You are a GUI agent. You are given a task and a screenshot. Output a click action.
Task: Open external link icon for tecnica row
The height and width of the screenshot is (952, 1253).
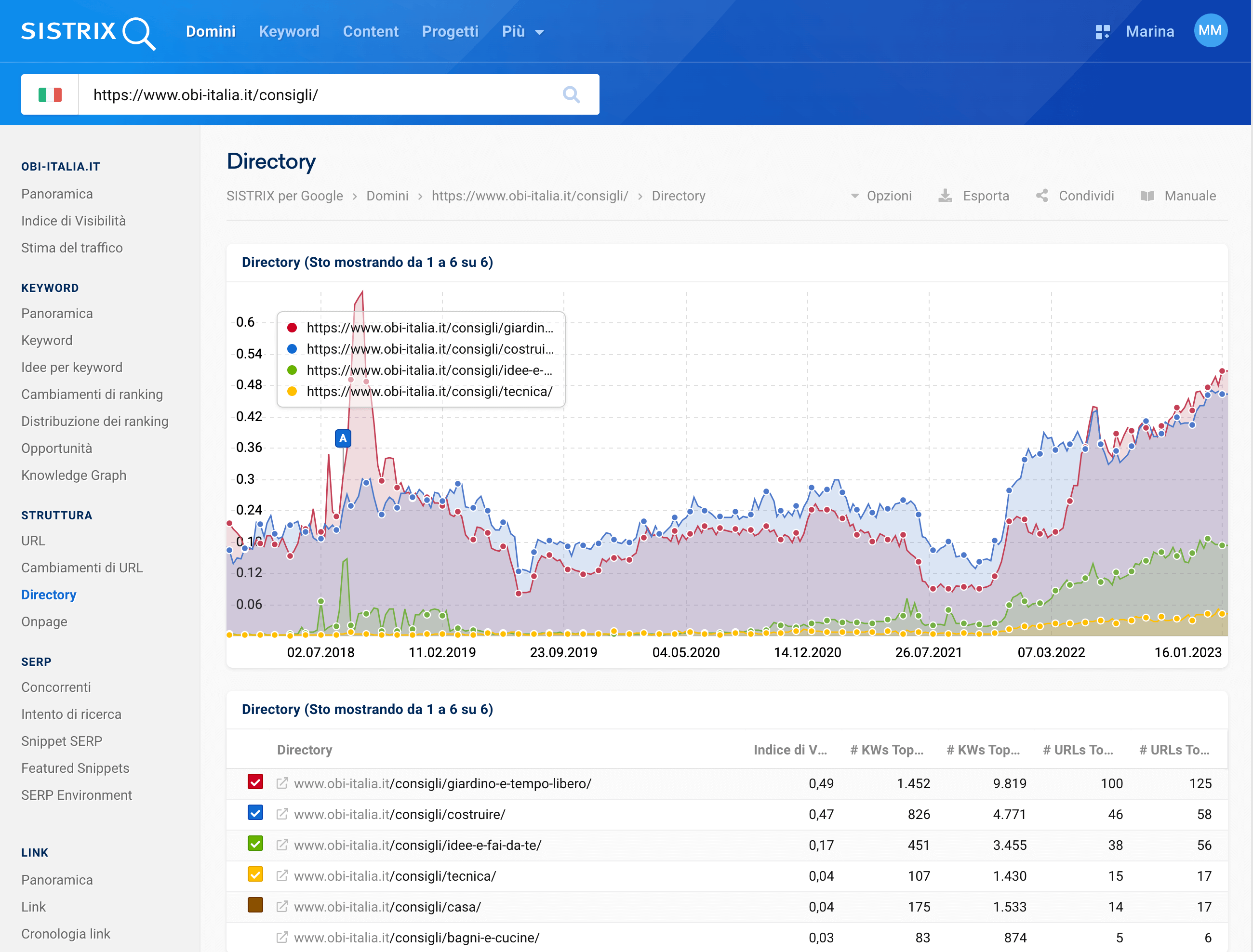(x=281, y=876)
